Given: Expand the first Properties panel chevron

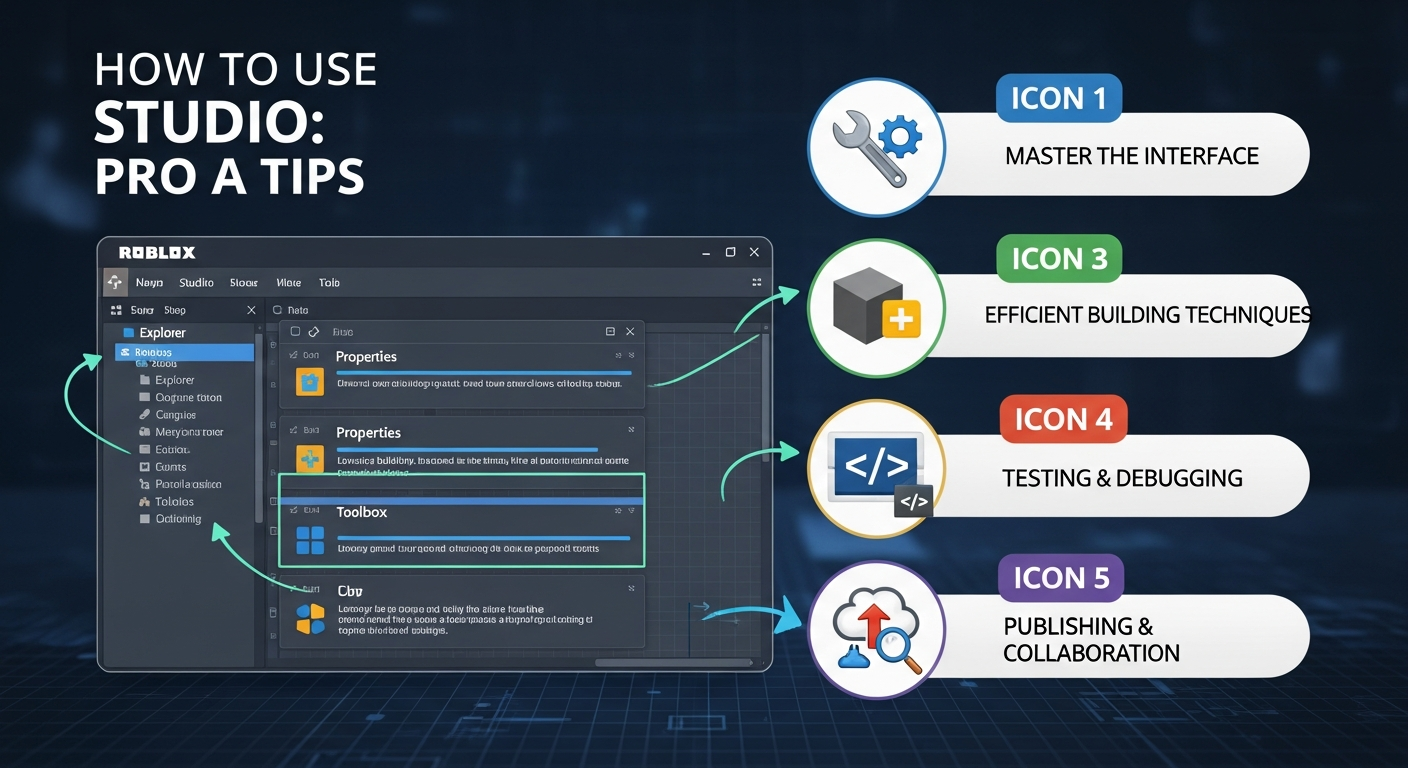Looking at the screenshot, I should pos(620,354).
